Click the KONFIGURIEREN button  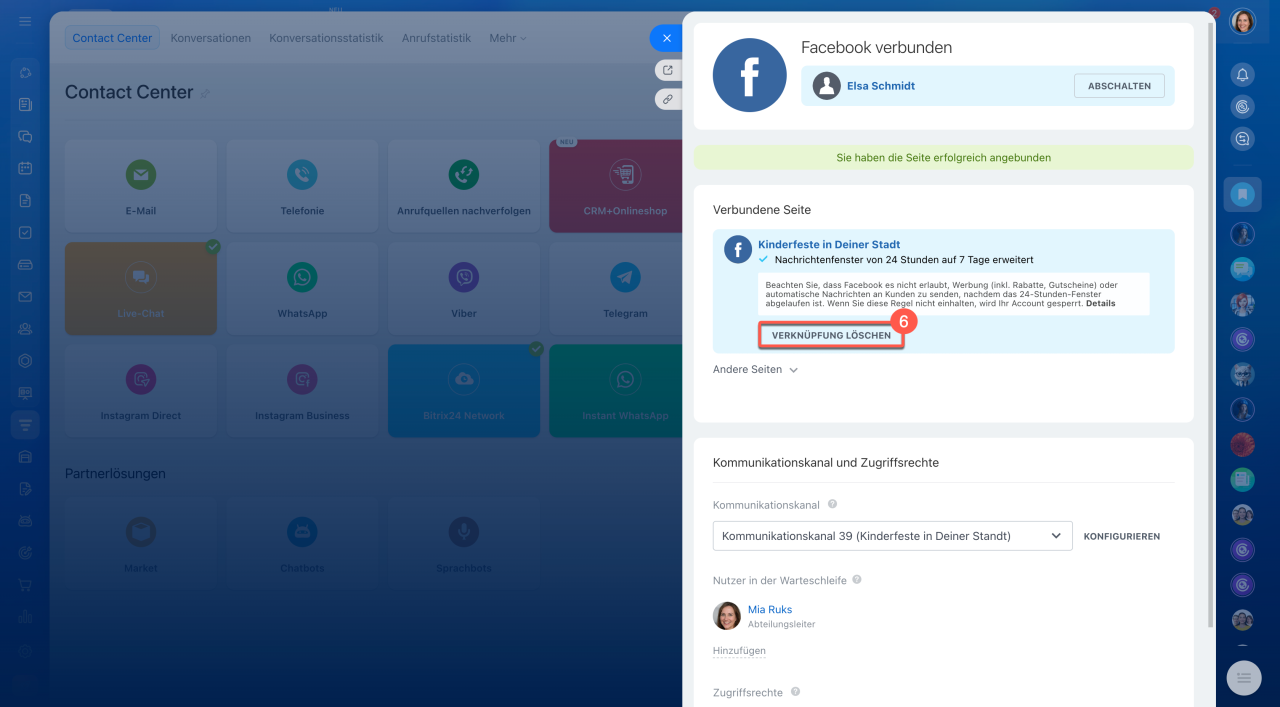coord(1122,536)
